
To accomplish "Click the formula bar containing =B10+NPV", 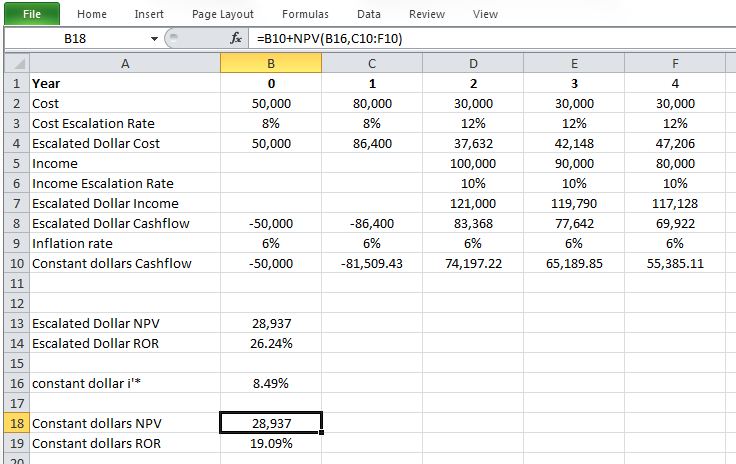I will [491, 38].
